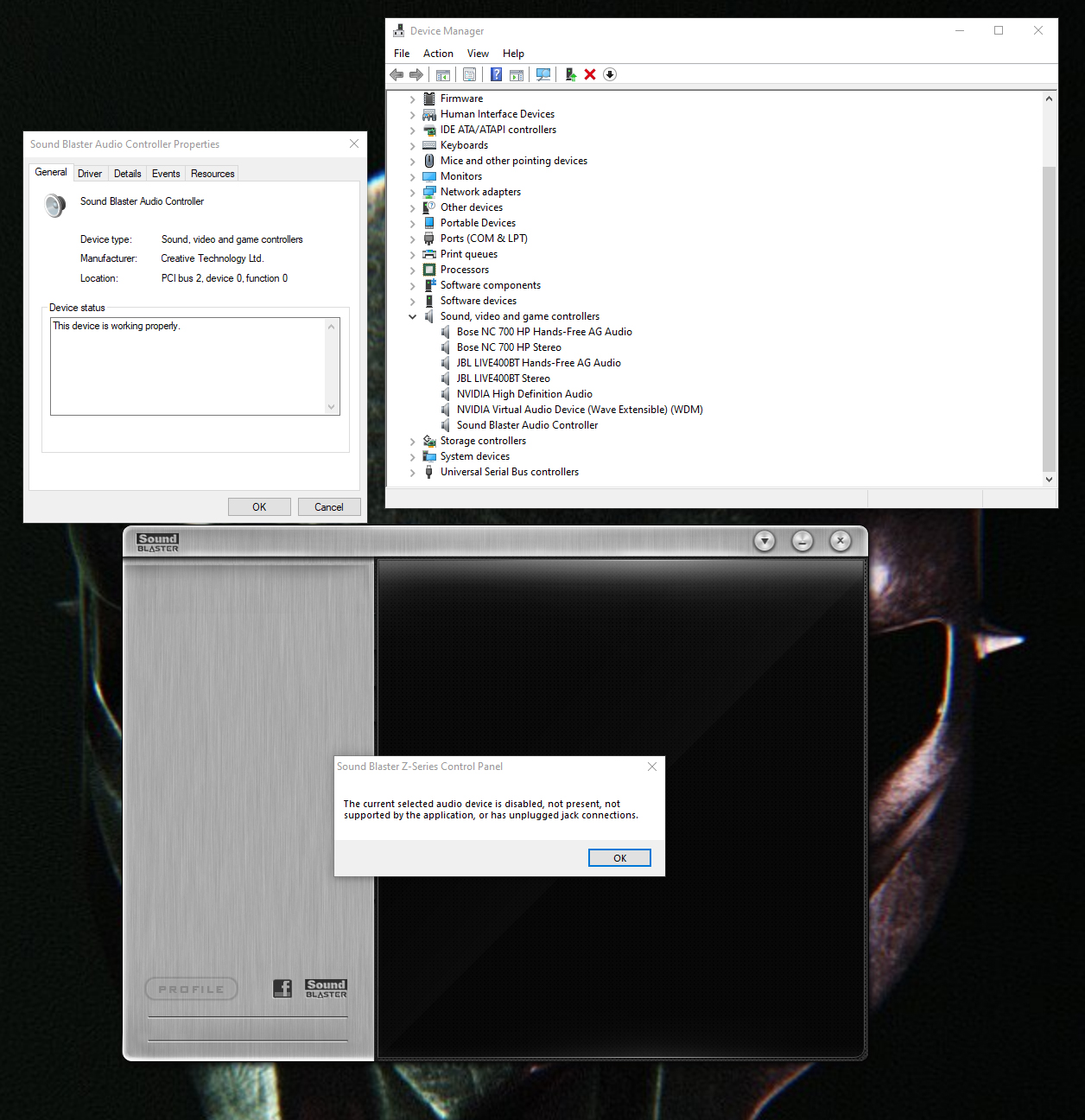Click Cancel in the Properties dialog
This screenshot has width=1085, height=1120.
(x=329, y=507)
